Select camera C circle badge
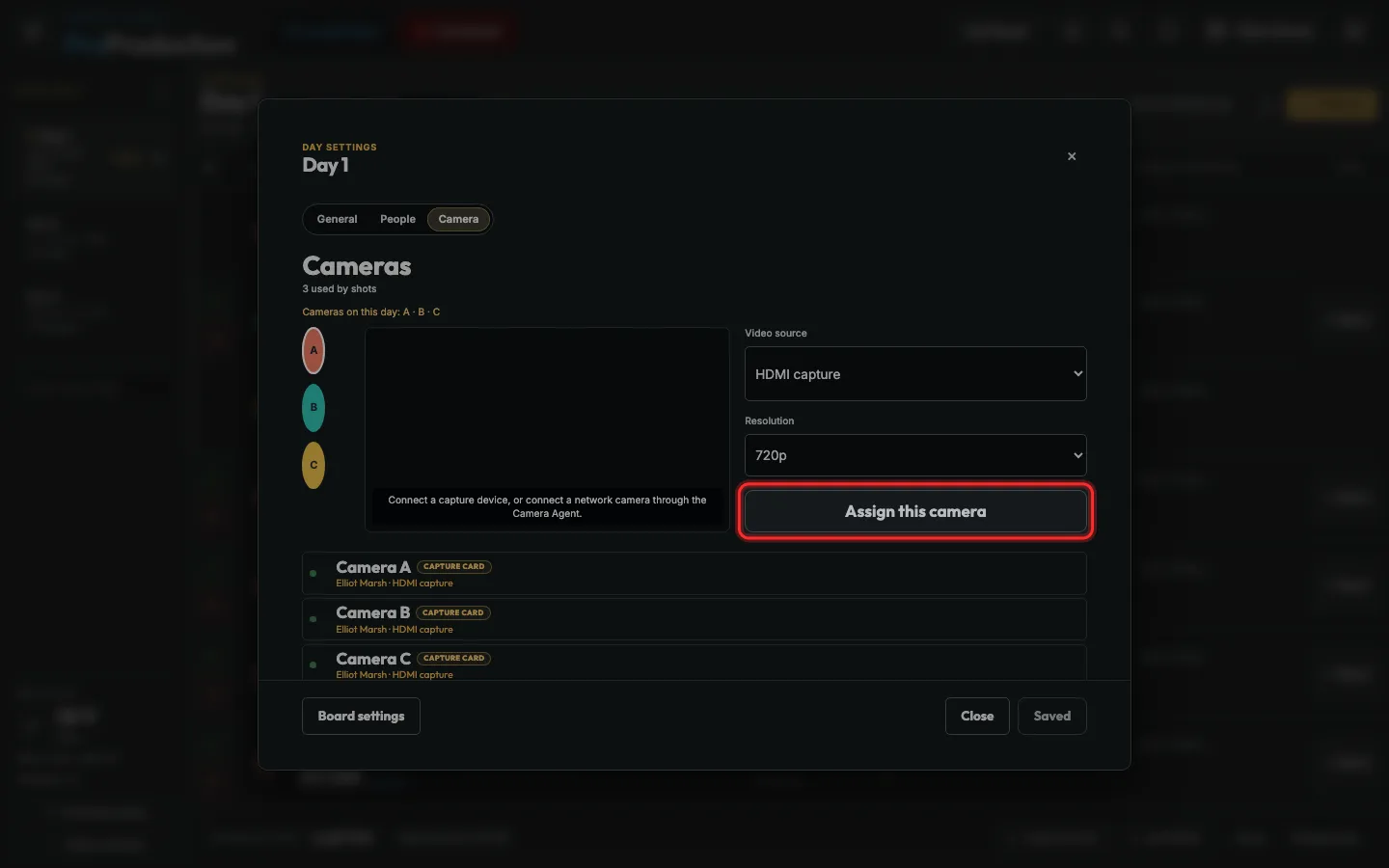 pyautogui.click(x=313, y=465)
